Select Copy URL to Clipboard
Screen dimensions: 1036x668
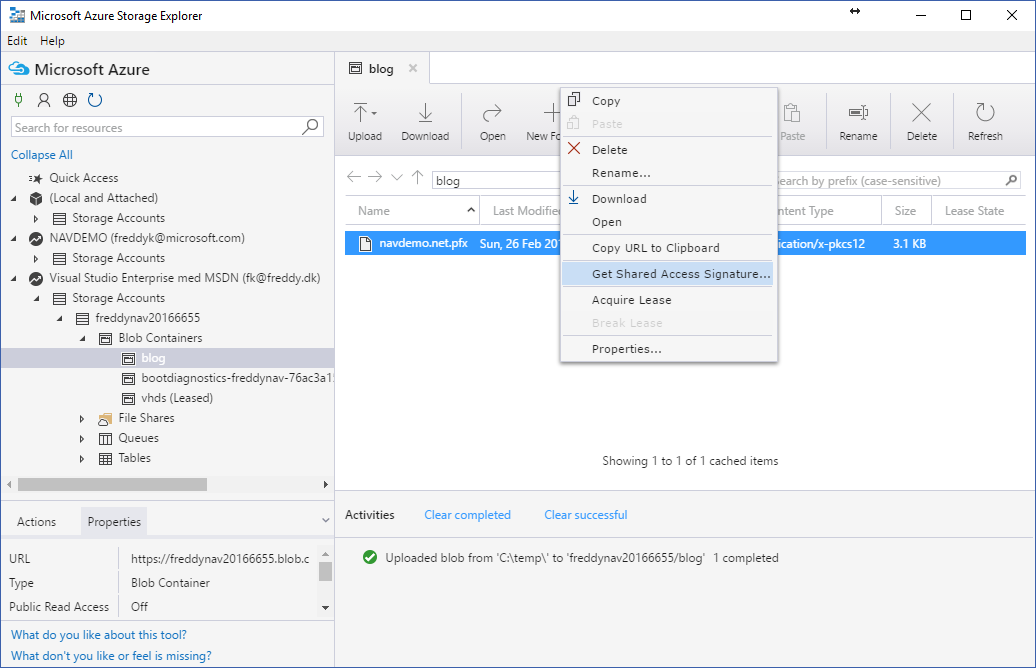tap(655, 248)
